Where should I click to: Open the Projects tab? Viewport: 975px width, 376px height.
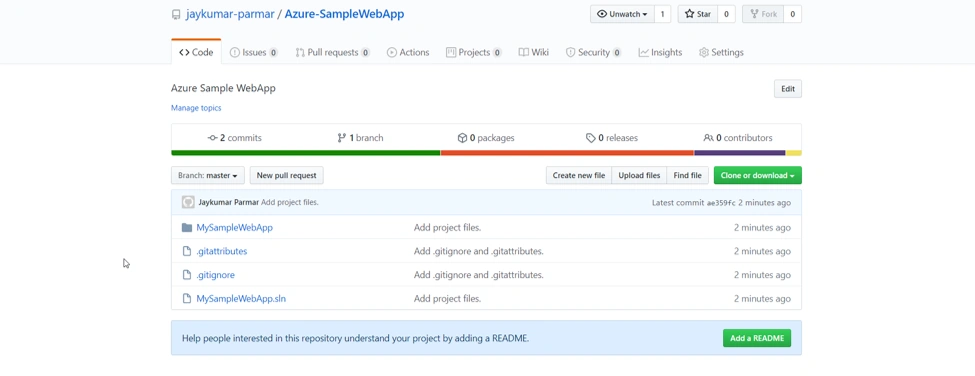click(x=474, y=52)
